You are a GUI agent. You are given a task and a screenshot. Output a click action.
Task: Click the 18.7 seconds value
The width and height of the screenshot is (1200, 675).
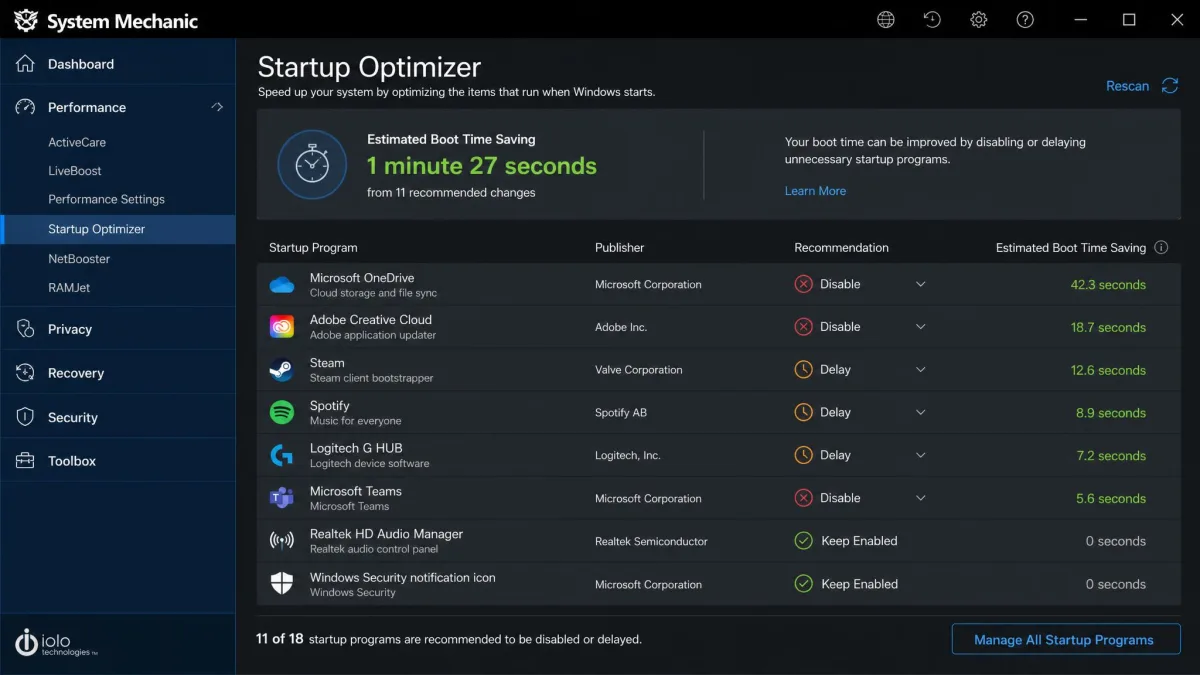[1108, 327]
